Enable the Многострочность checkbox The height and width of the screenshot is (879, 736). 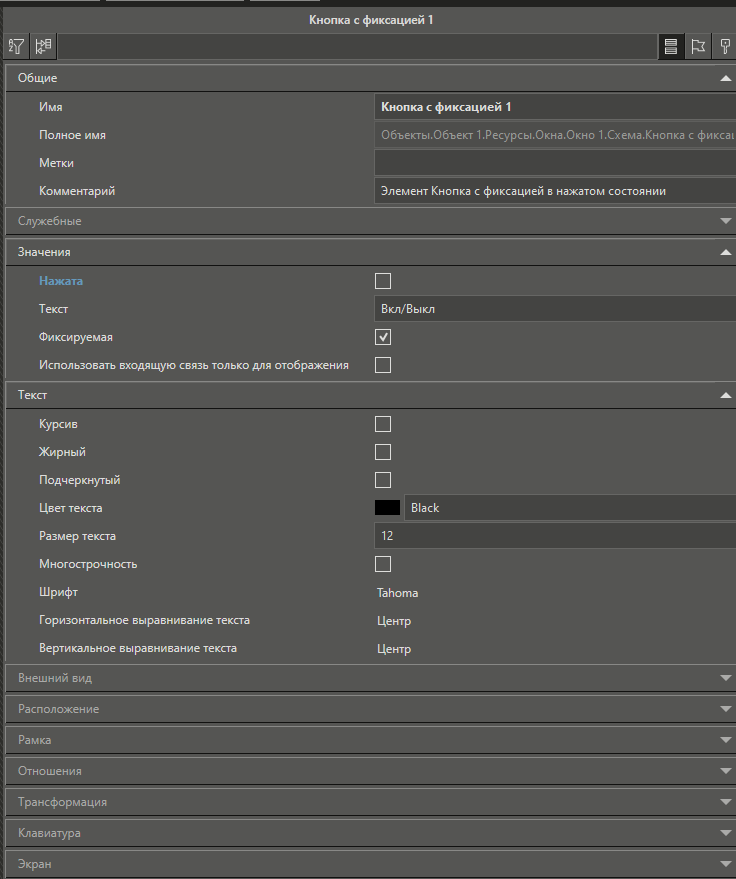[x=383, y=564]
